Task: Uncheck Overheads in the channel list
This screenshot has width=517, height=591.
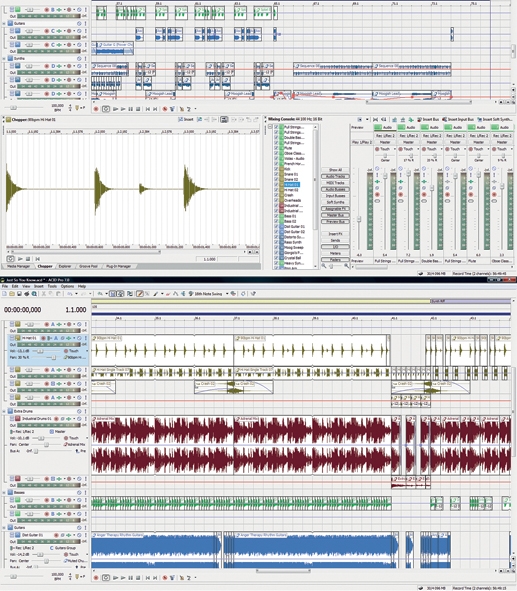Action: (276, 201)
